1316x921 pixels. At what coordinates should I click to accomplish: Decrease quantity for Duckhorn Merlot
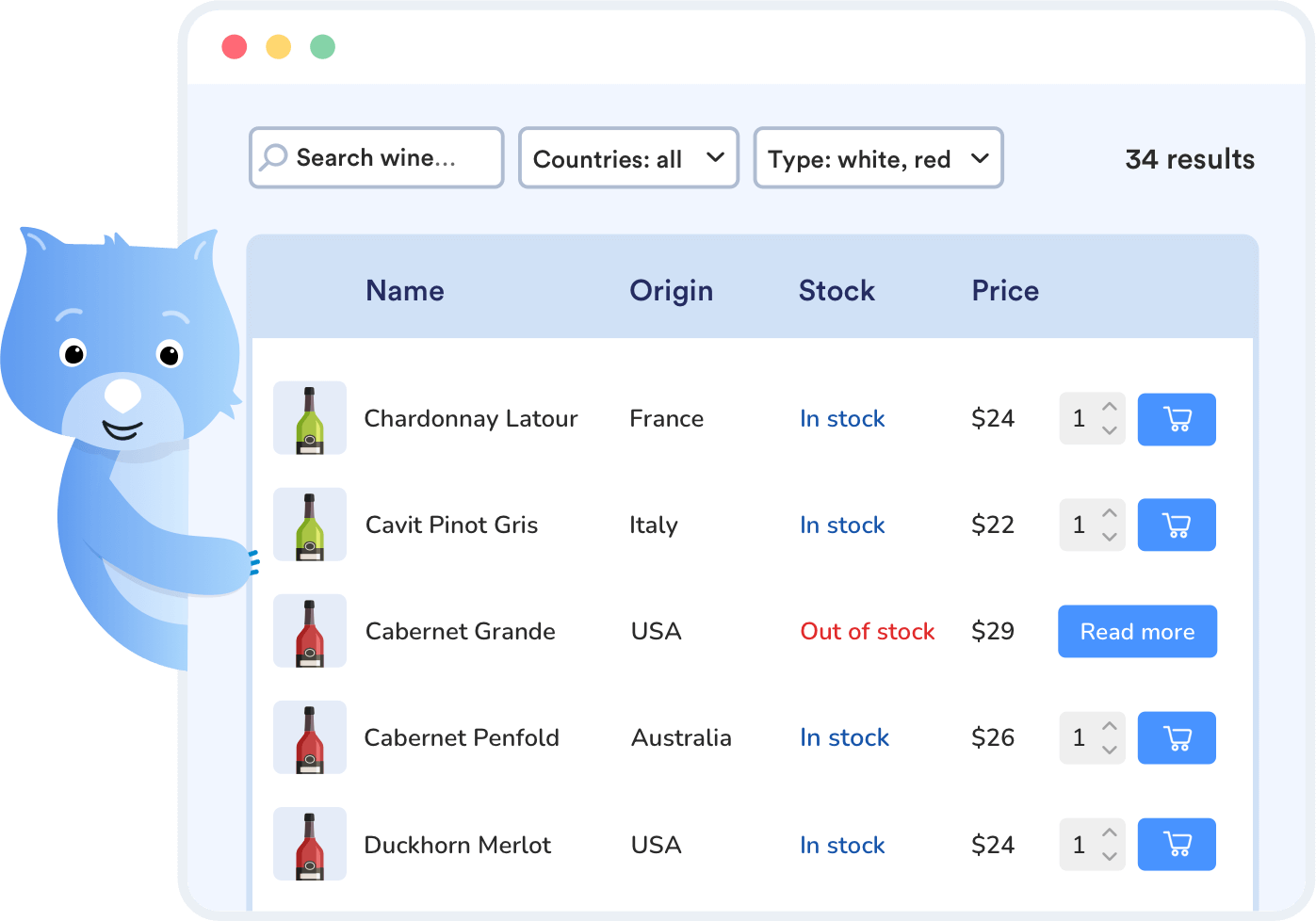pos(1110,856)
